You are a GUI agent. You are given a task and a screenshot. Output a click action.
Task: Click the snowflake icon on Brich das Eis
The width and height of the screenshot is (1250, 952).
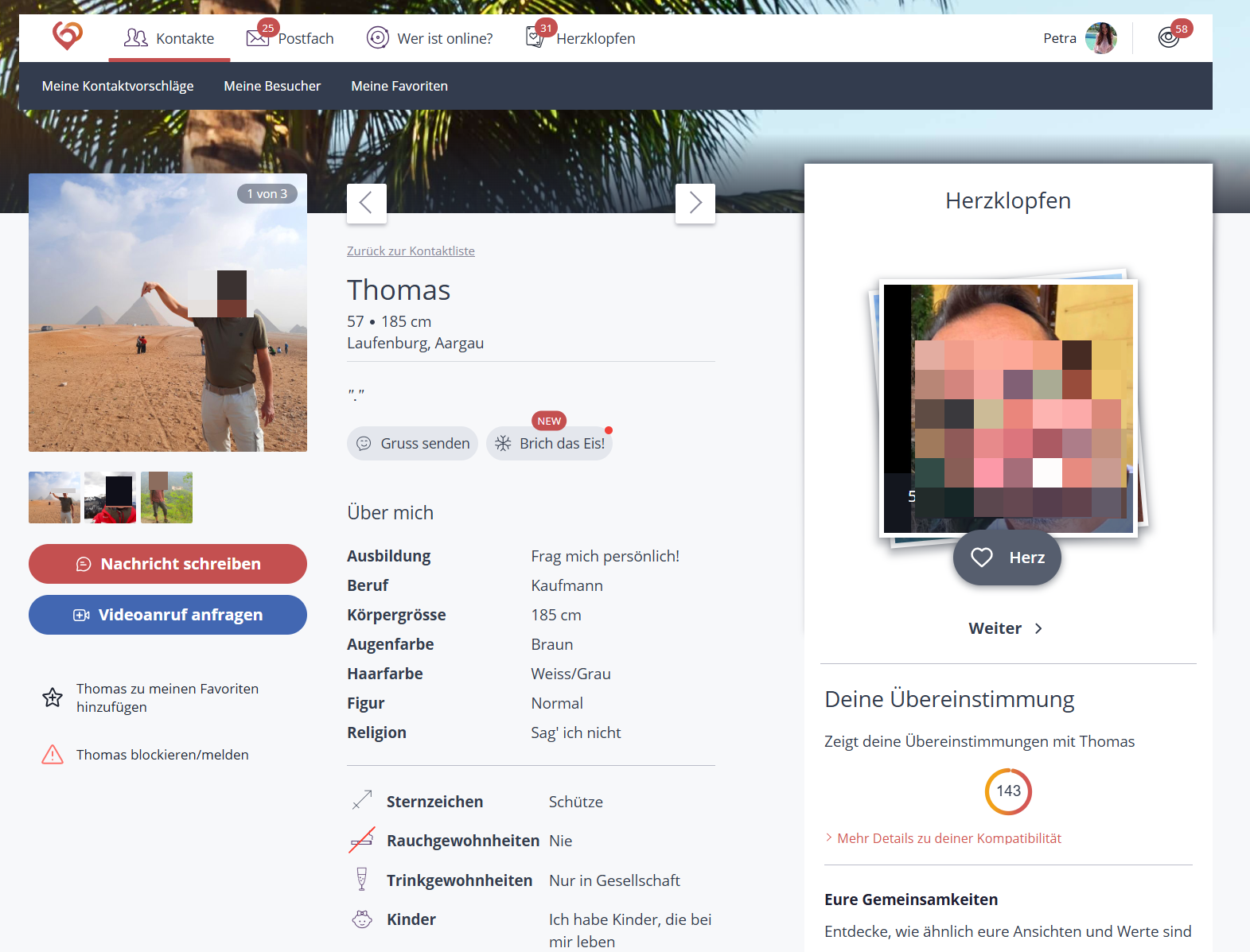point(503,443)
